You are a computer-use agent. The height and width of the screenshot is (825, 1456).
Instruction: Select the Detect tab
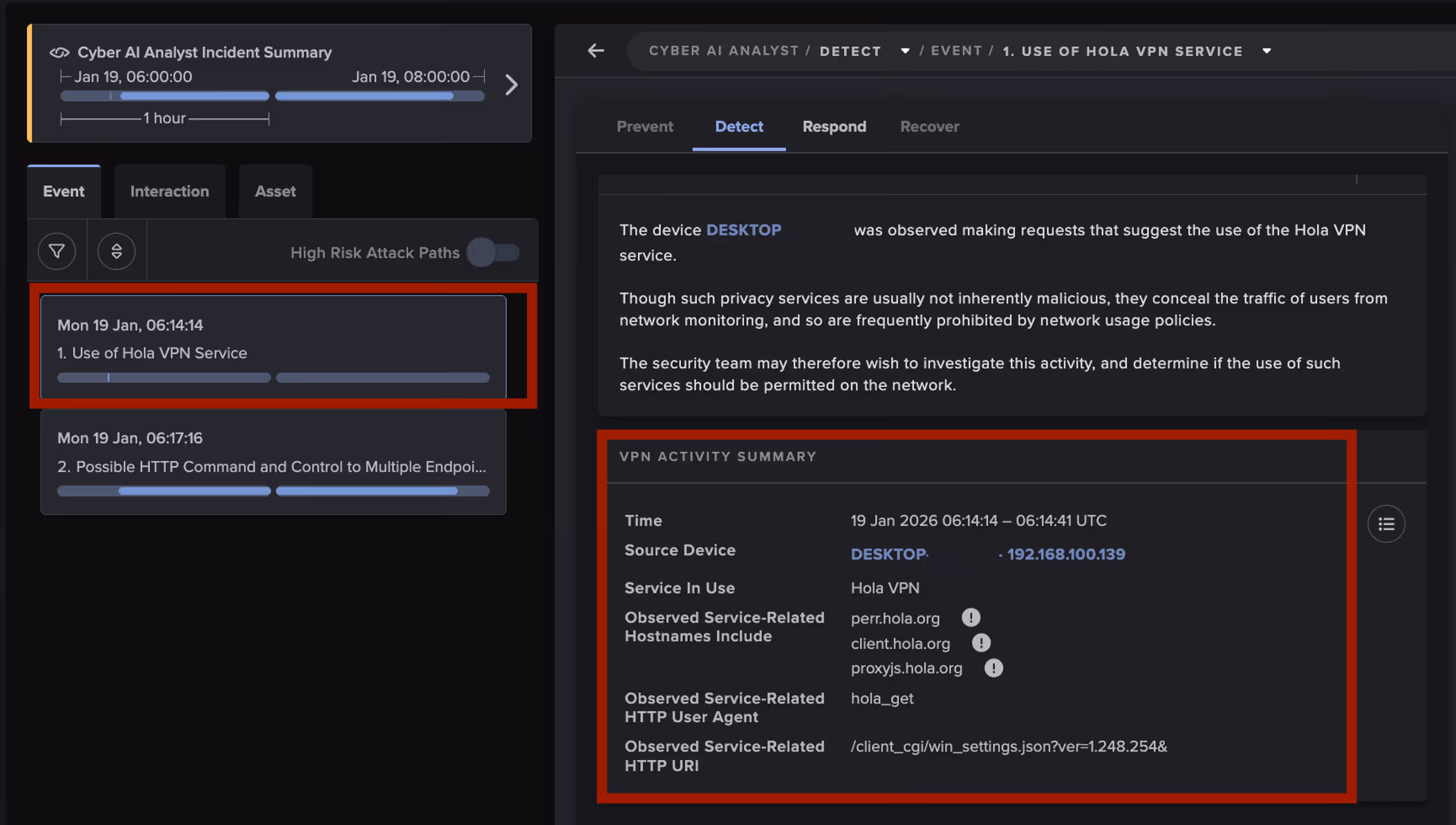[739, 126]
